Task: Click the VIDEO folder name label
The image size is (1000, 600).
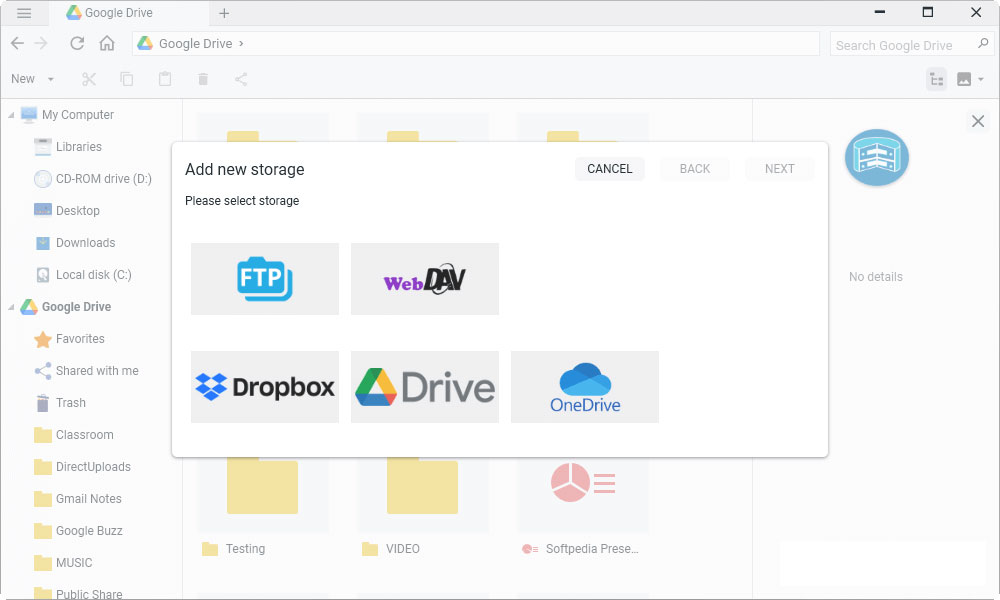Action: 402,549
